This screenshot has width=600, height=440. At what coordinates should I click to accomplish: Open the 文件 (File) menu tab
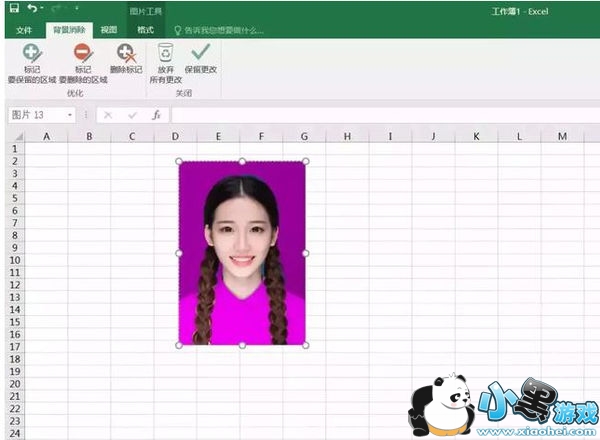(x=24, y=30)
